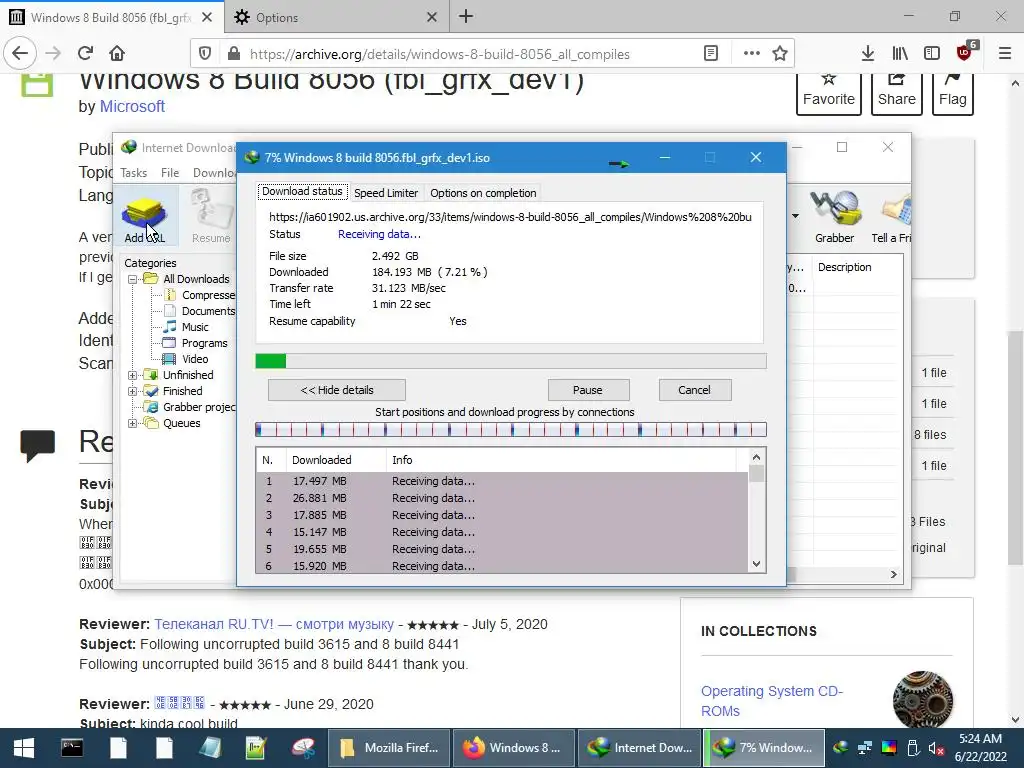Screen dimensions: 1024x768
Task: Toggle Firefox reader view icon
Action: click(x=711, y=54)
